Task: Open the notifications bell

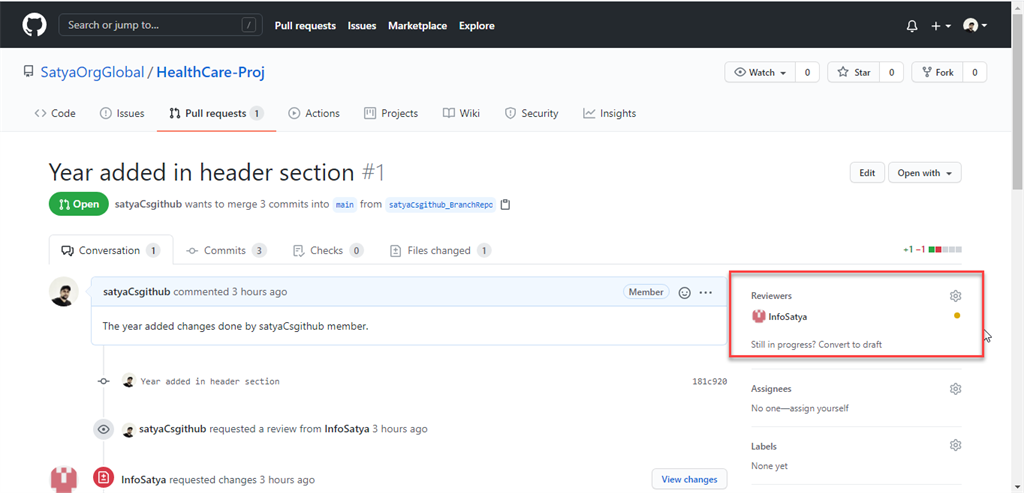Action: pyautogui.click(x=912, y=26)
